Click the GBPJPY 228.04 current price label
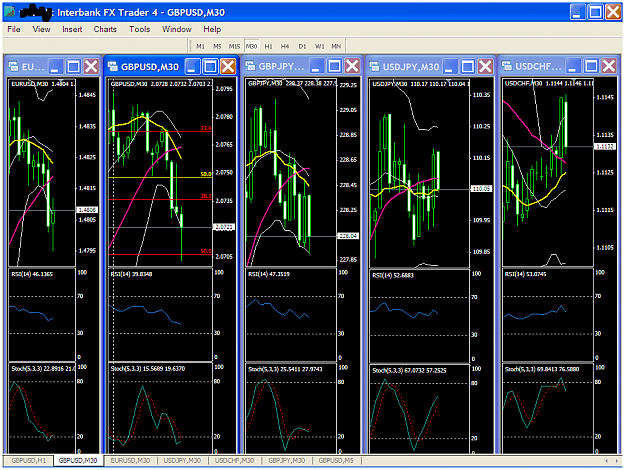Screen dimensions: 625x470 point(348,236)
